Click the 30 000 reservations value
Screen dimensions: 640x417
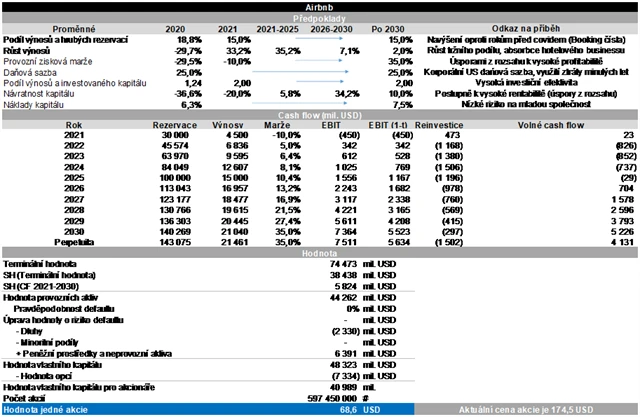click(175, 135)
